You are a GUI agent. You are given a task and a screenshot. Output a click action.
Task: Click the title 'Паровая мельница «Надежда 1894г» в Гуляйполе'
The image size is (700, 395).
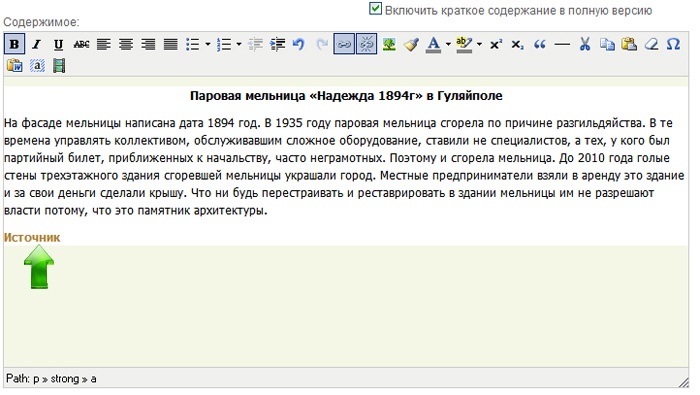(x=346, y=96)
